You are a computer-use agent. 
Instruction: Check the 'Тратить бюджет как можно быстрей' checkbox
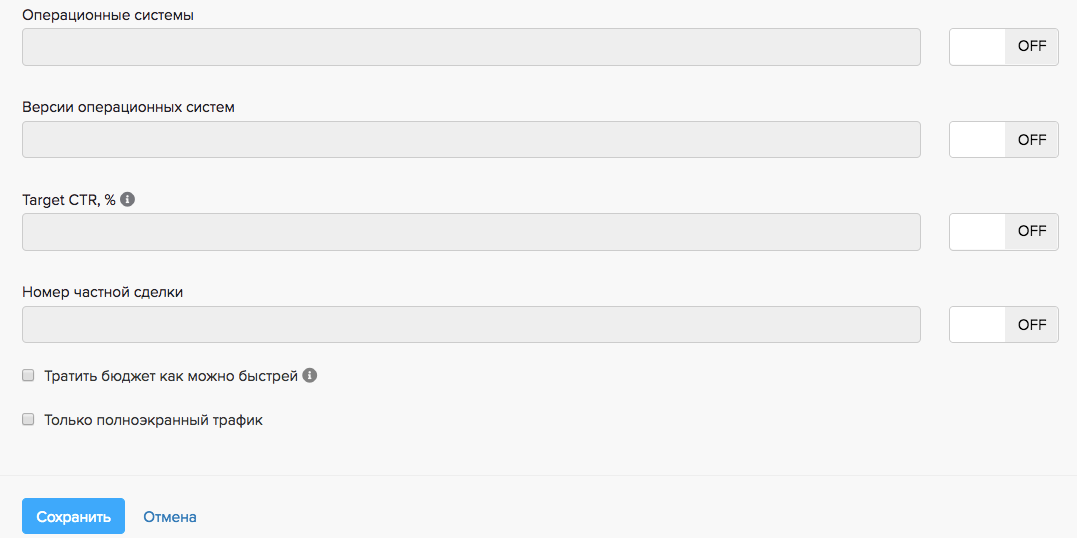(x=29, y=376)
